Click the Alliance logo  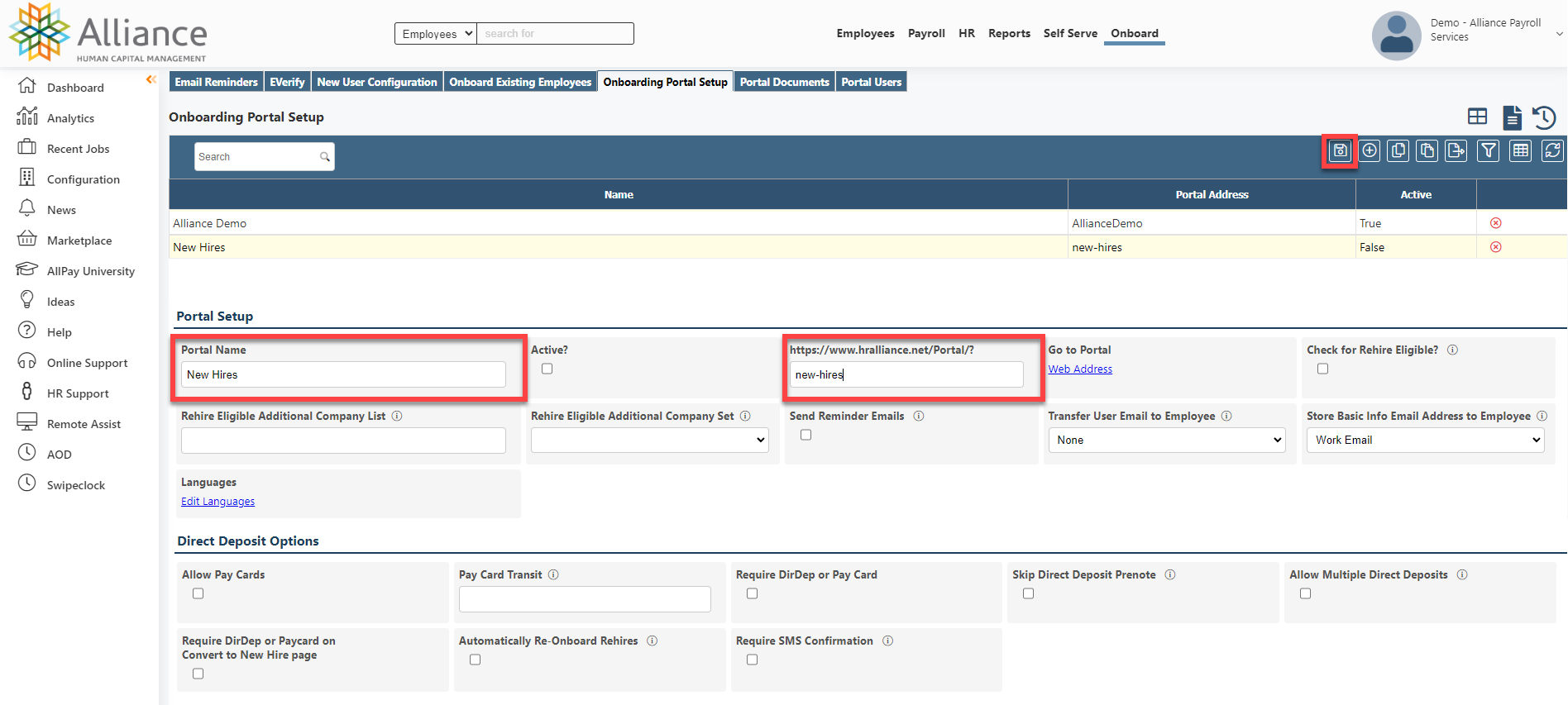[108, 33]
